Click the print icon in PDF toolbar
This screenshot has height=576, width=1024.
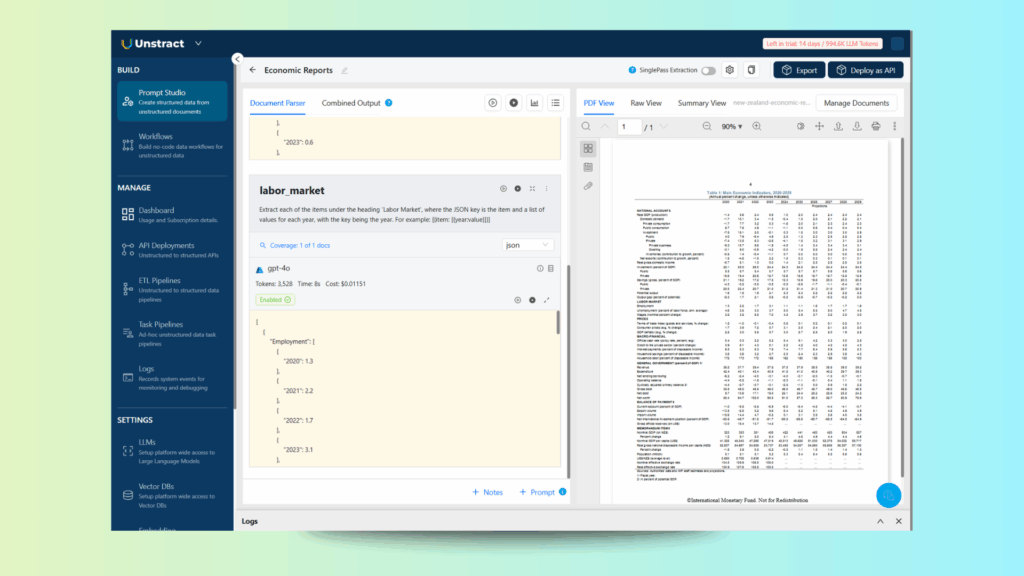coord(875,127)
